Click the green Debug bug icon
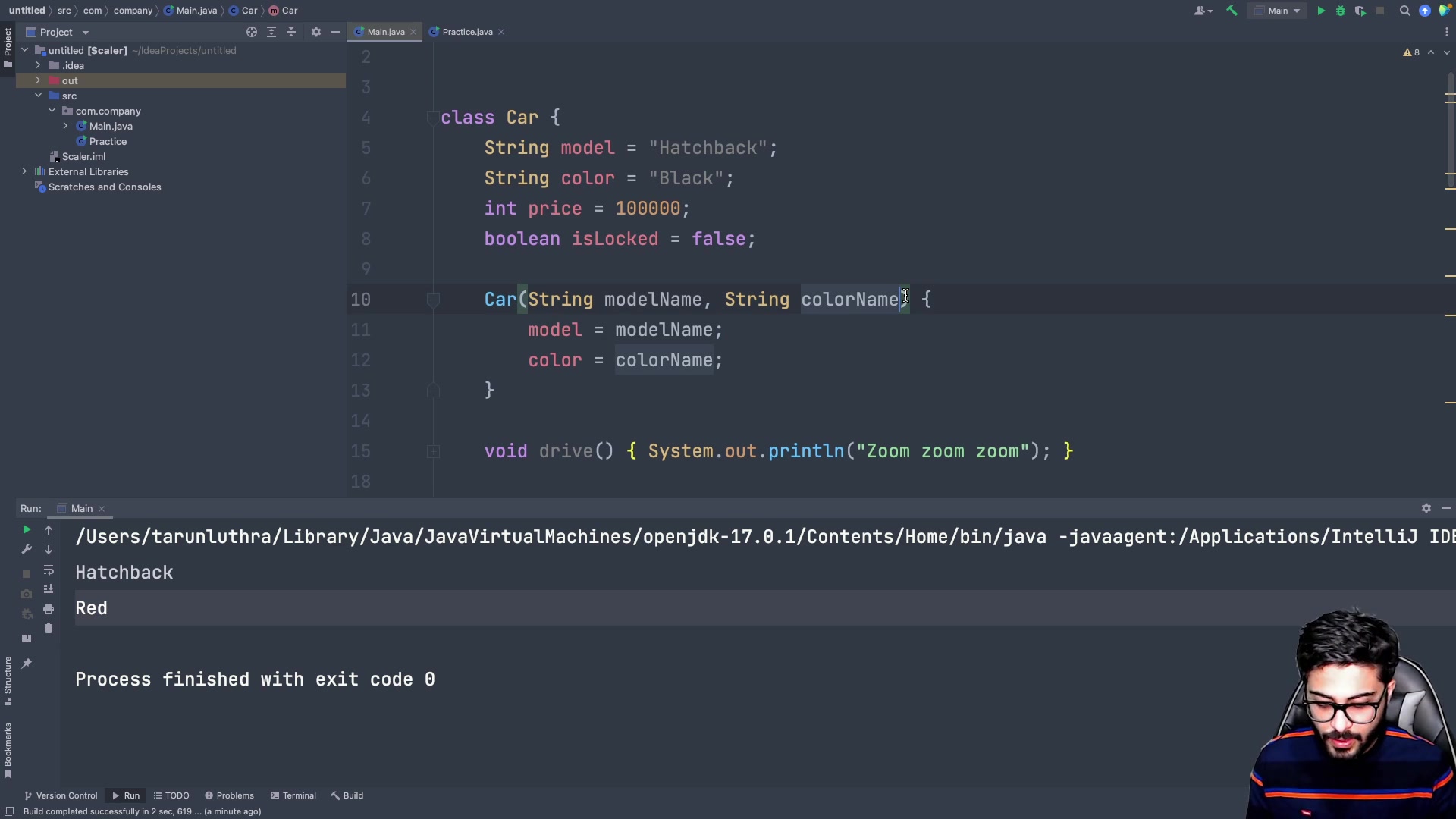This screenshot has width=1456, height=819. click(1341, 11)
